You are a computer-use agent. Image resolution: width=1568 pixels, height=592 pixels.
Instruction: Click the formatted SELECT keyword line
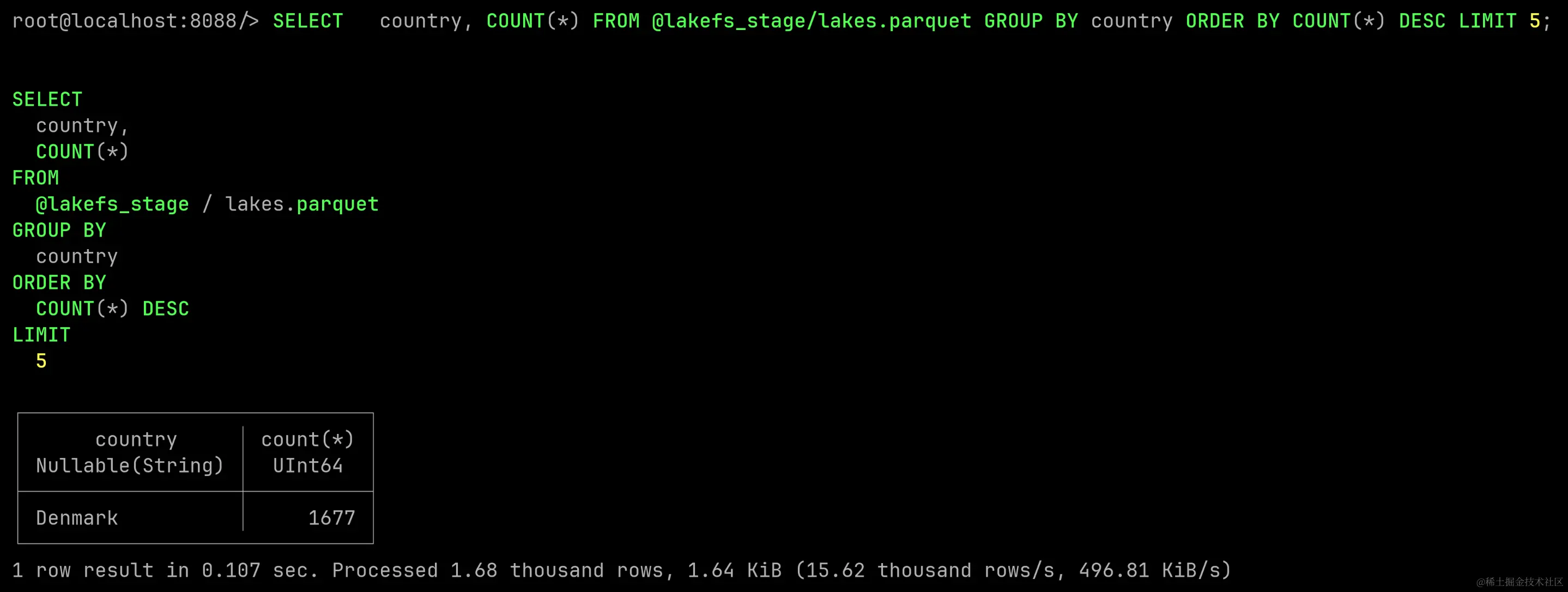pyautogui.click(x=47, y=99)
